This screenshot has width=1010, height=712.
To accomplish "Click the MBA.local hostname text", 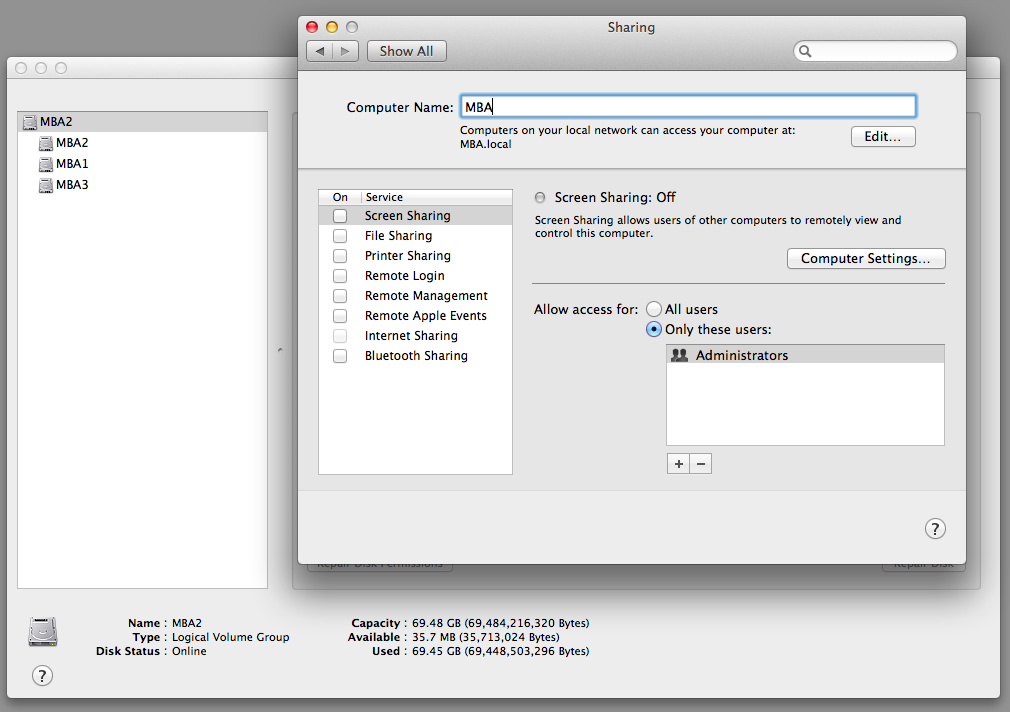I will [486, 144].
